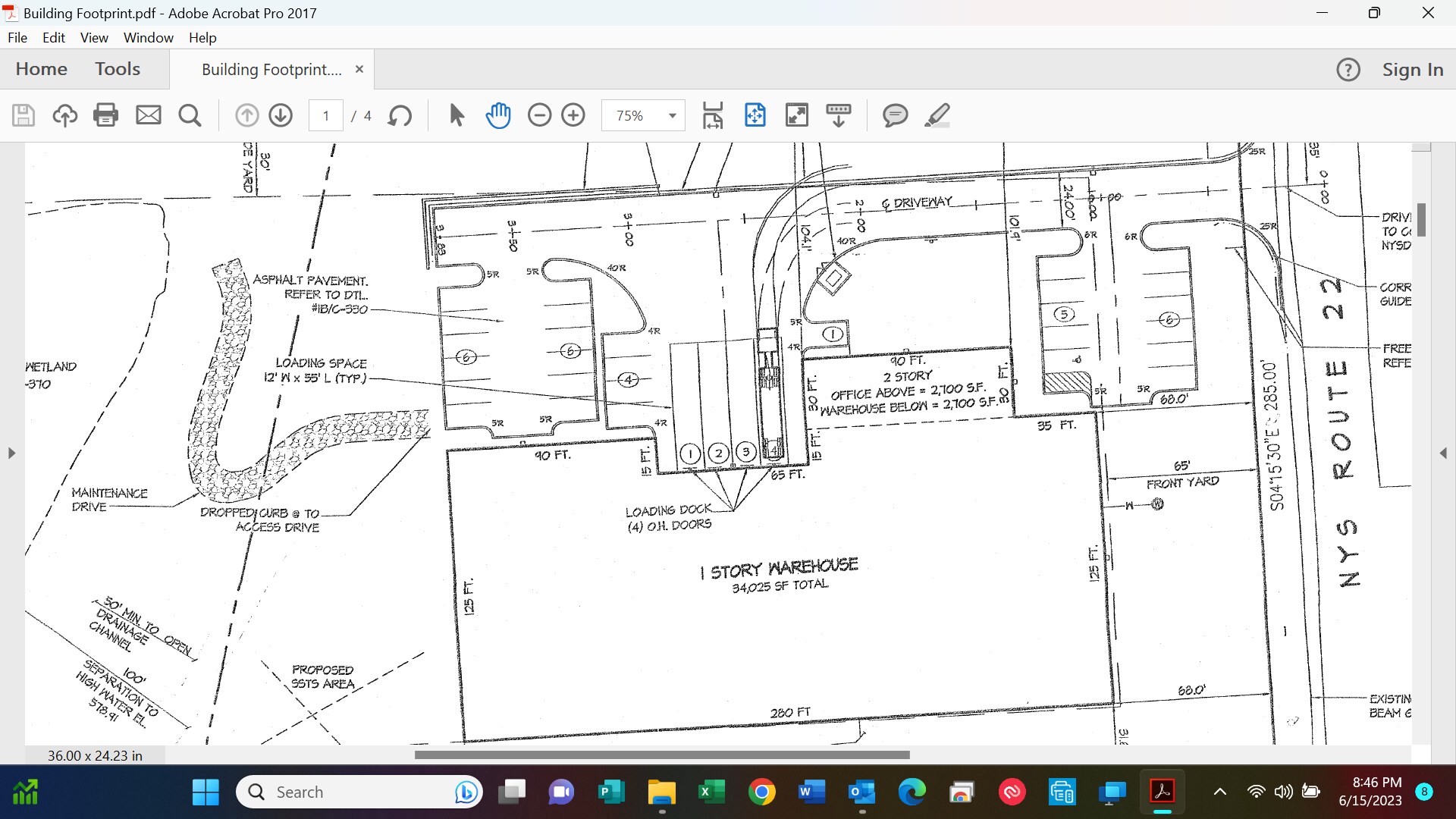Open the View menu
1456x819 pixels.
pos(93,37)
